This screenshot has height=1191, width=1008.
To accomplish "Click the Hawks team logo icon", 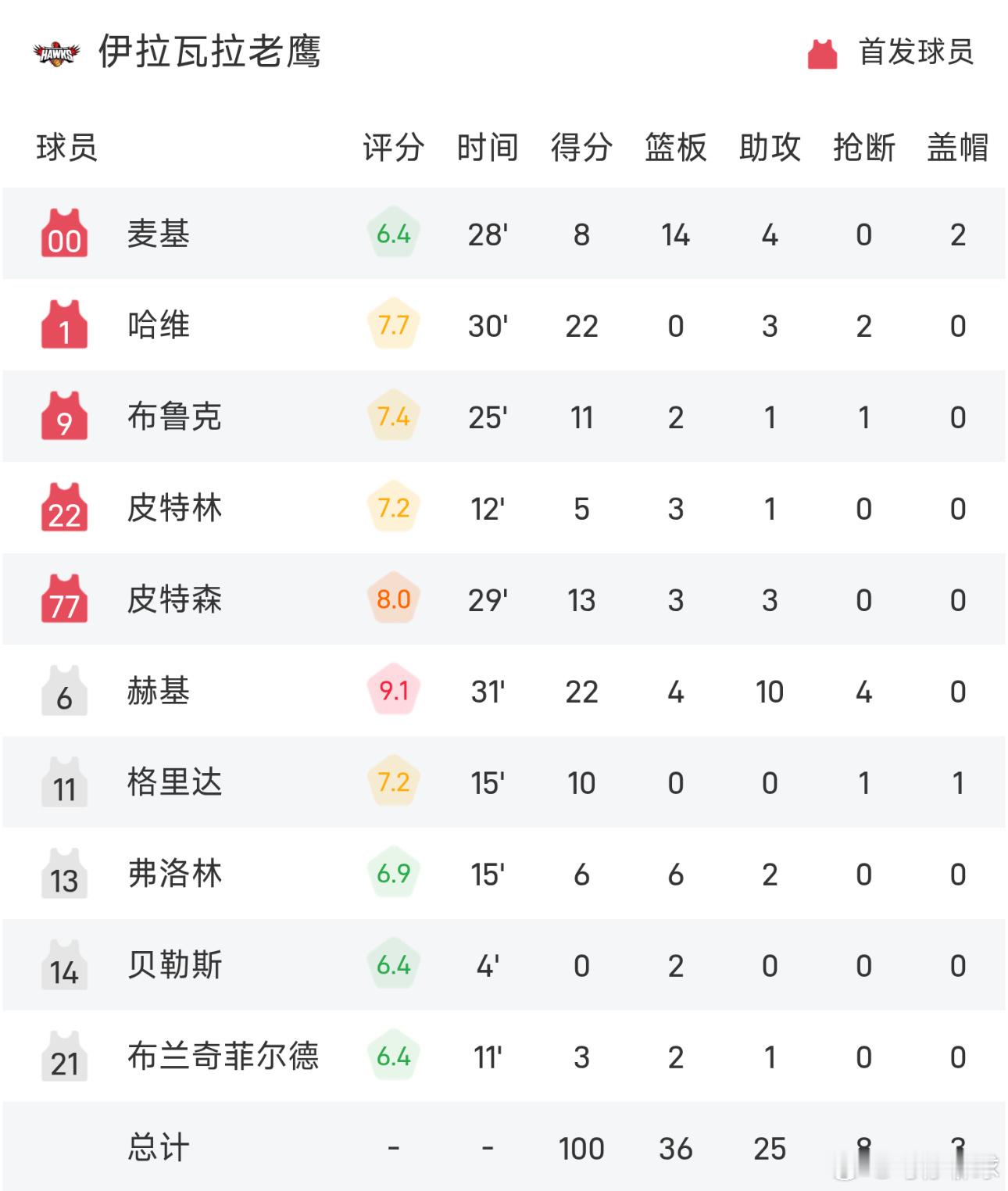I will coord(56,53).
